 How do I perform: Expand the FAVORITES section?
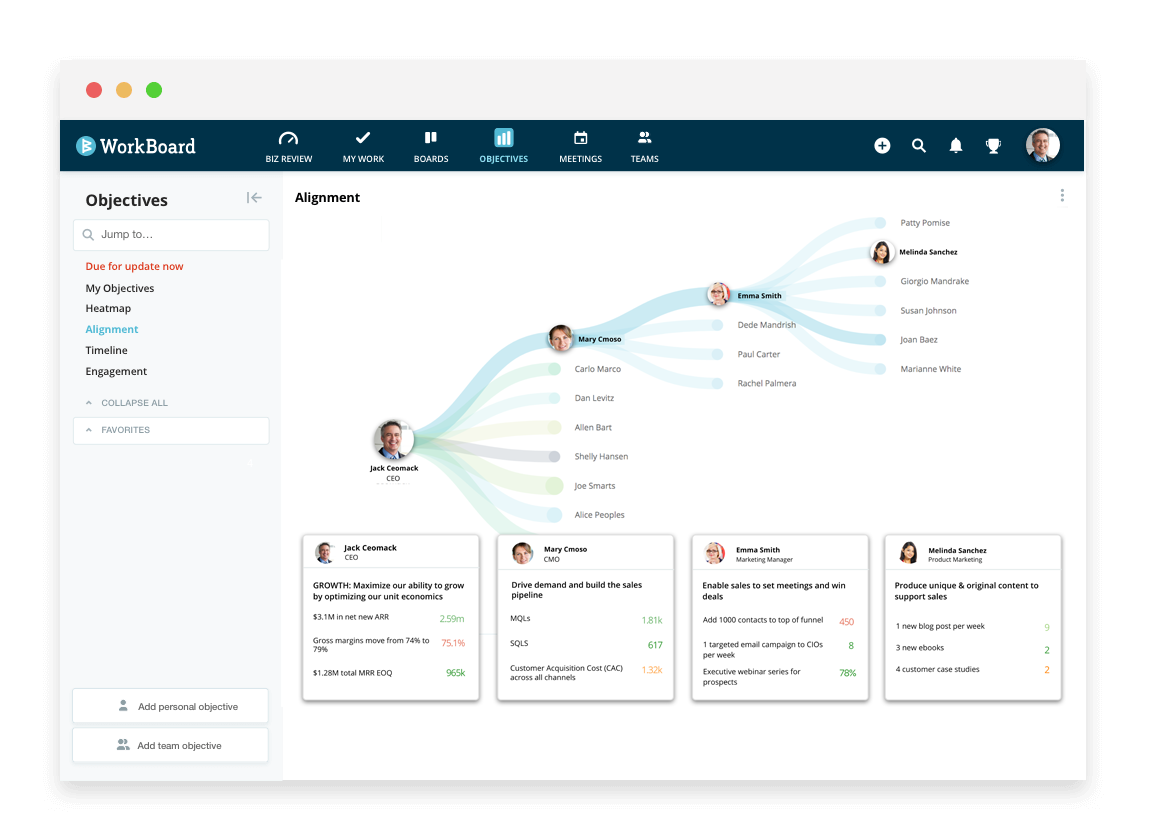coord(171,430)
